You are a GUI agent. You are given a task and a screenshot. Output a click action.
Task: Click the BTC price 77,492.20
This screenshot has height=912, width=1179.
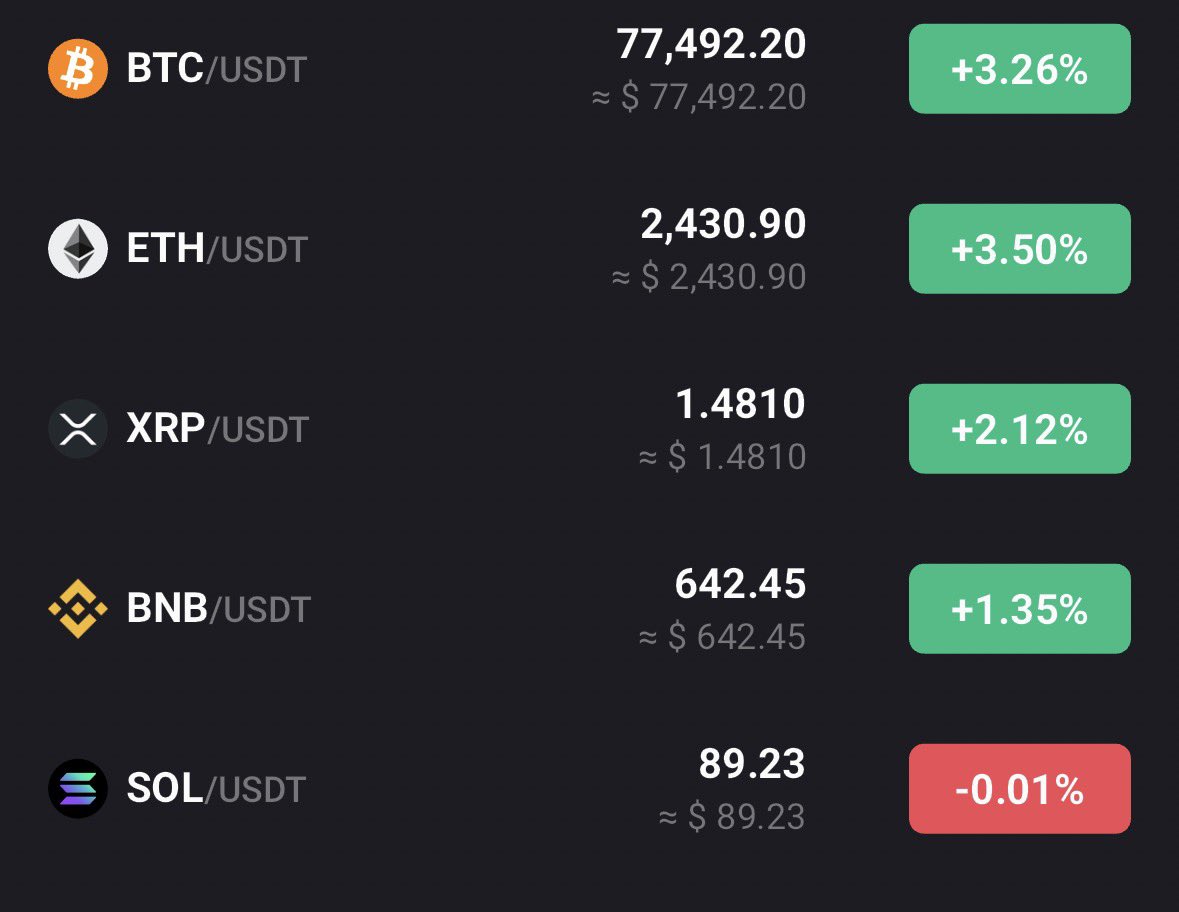click(x=711, y=44)
